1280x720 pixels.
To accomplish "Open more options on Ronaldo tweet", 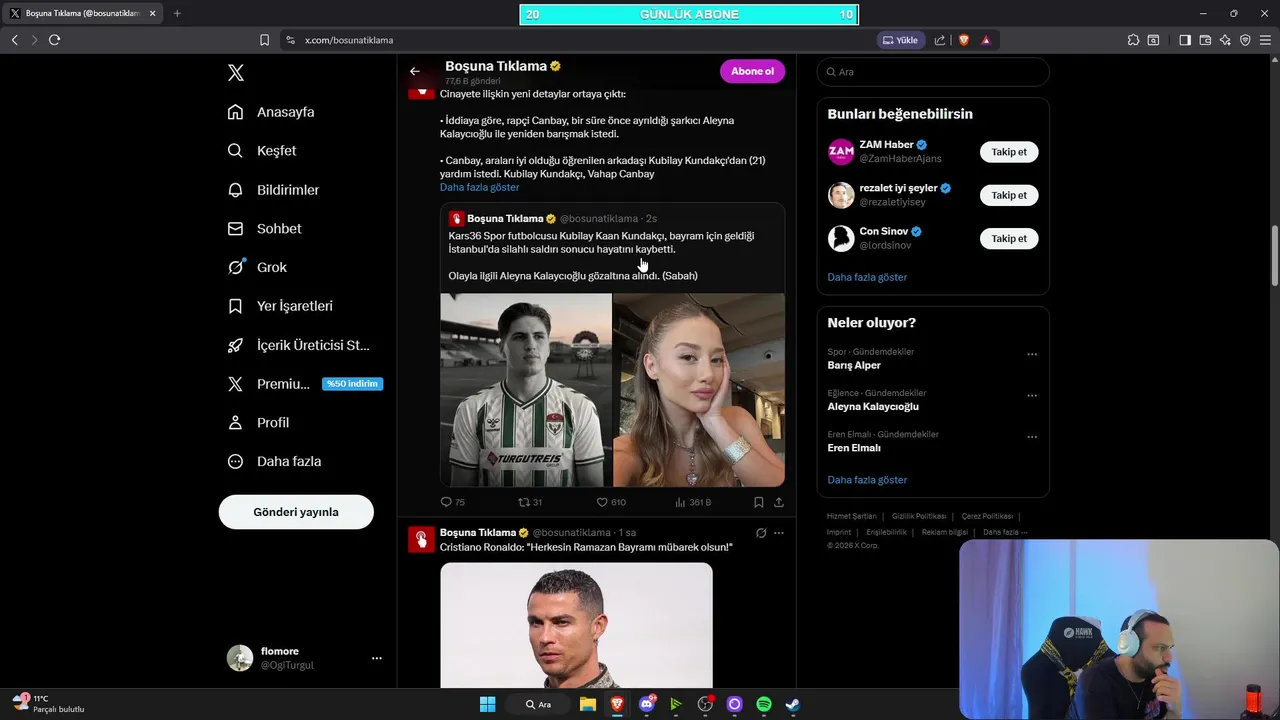I will pos(779,533).
